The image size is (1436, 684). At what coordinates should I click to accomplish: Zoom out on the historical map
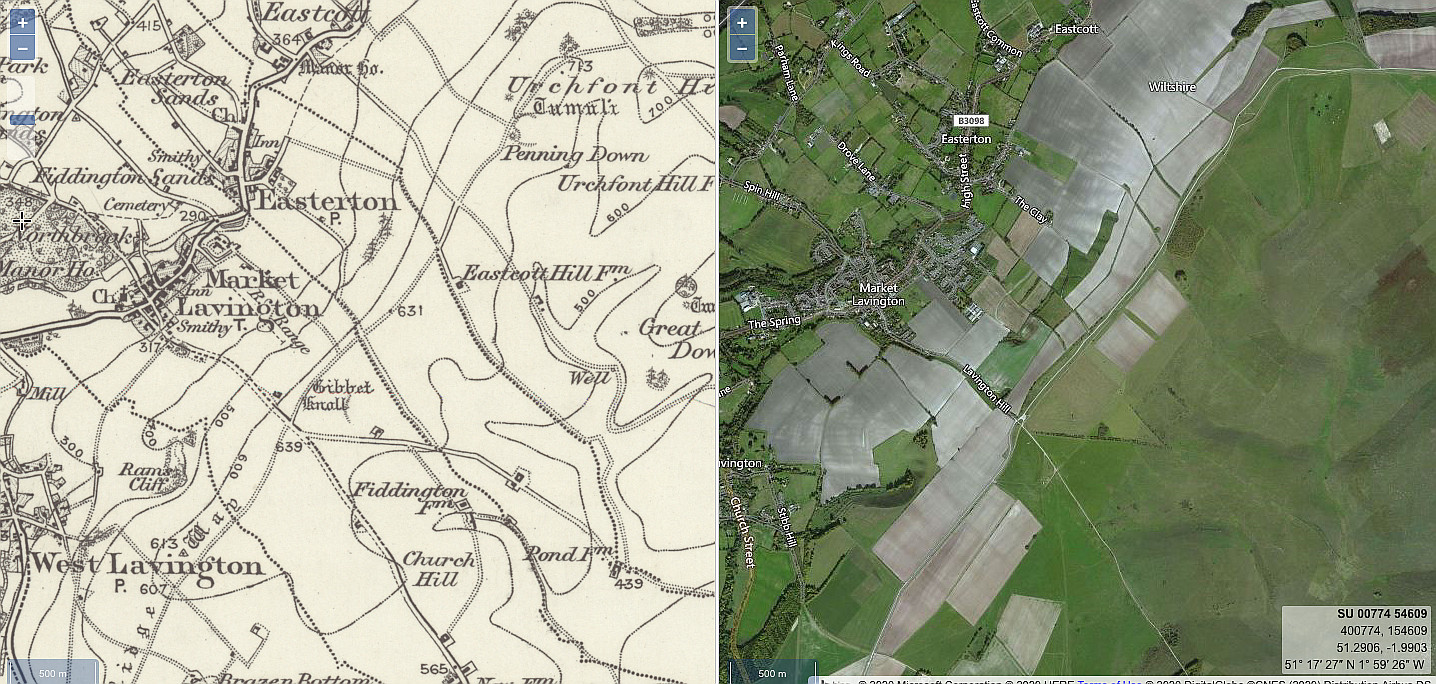coord(22,47)
